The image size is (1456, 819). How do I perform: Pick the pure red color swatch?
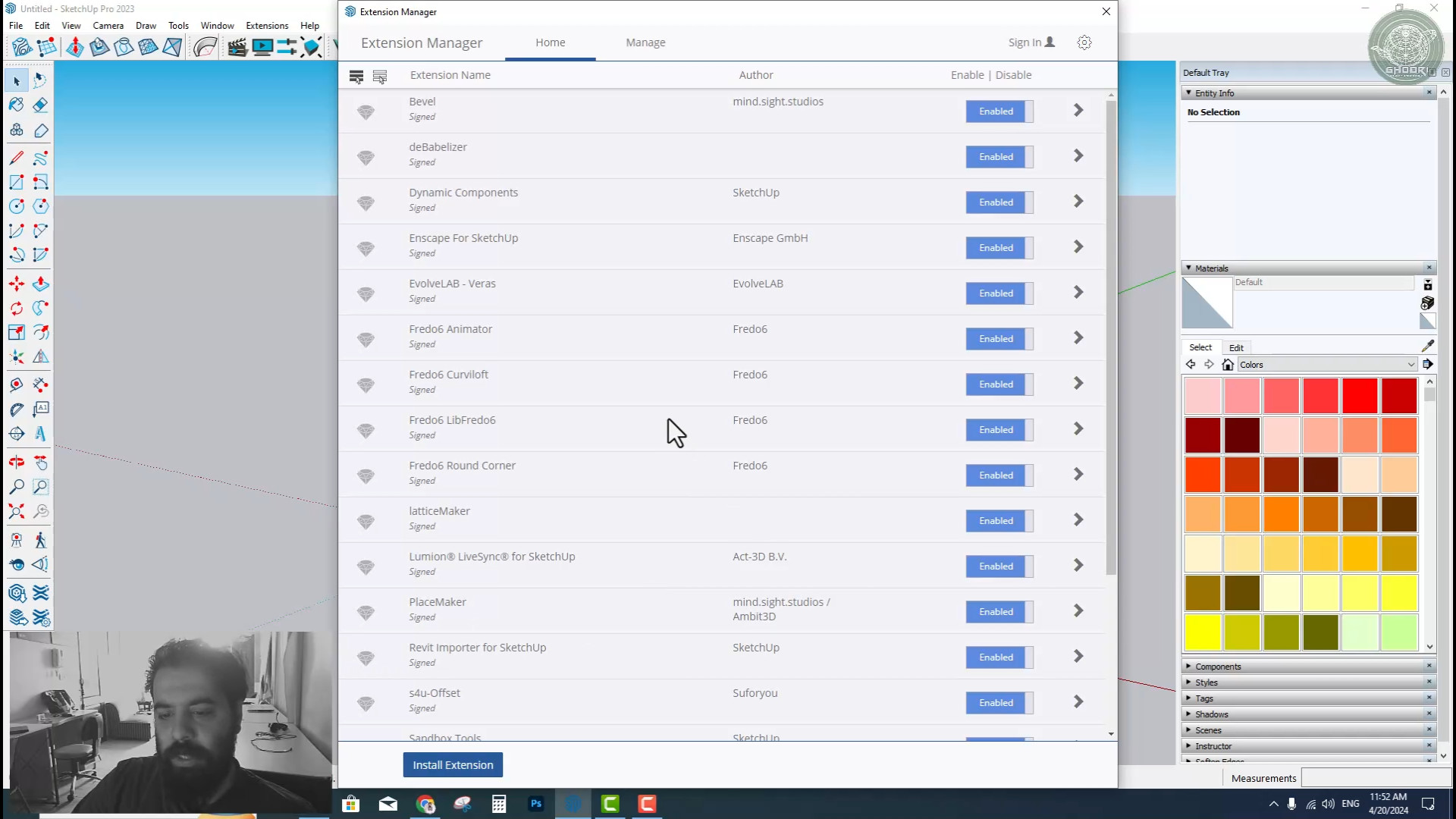point(1360,396)
